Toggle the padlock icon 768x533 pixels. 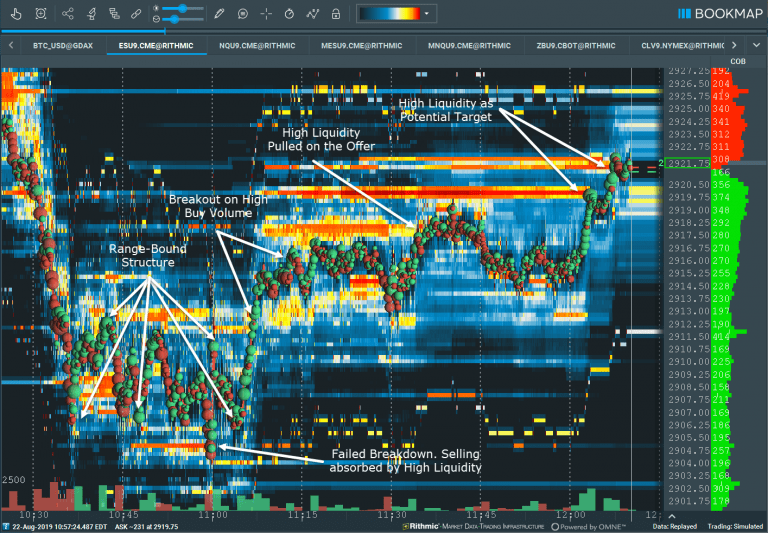(x=336, y=14)
